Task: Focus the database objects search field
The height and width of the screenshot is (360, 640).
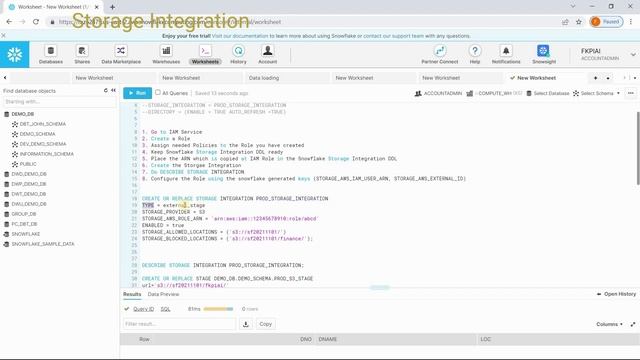Action: coord(59,102)
